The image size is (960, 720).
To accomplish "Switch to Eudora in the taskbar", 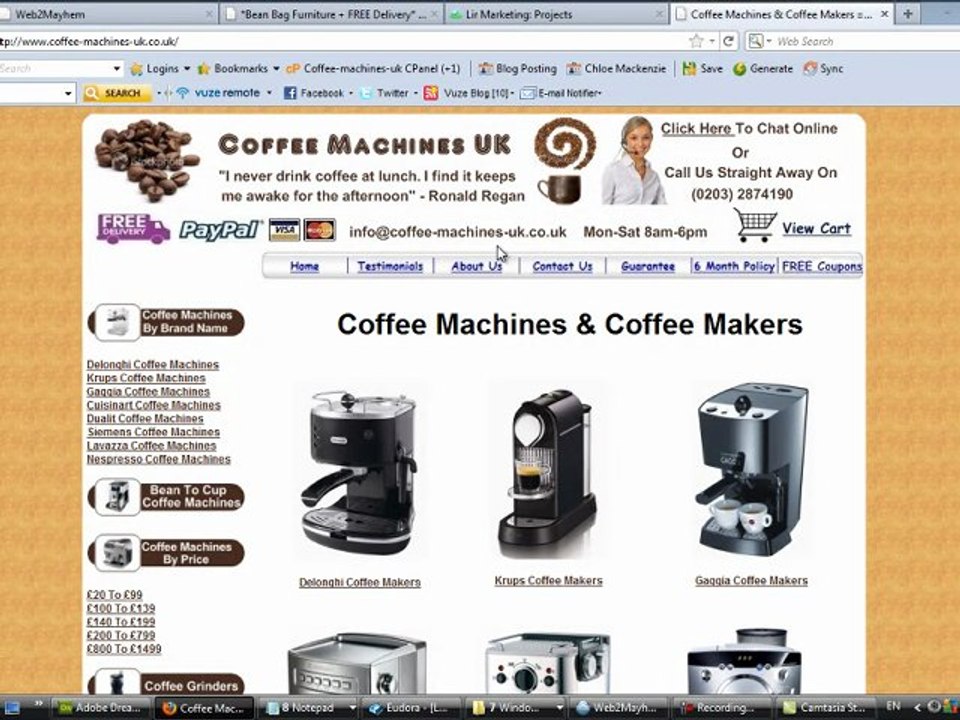I will pos(409,708).
